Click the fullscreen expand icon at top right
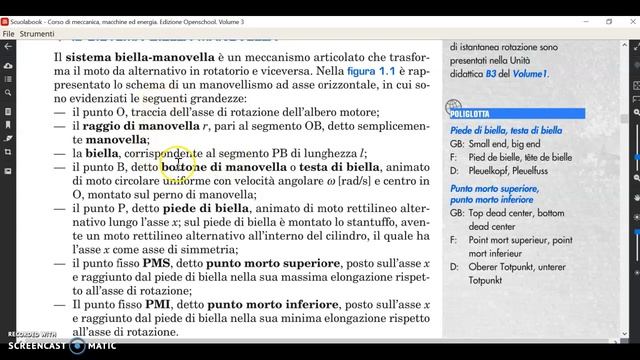 [637, 47]
